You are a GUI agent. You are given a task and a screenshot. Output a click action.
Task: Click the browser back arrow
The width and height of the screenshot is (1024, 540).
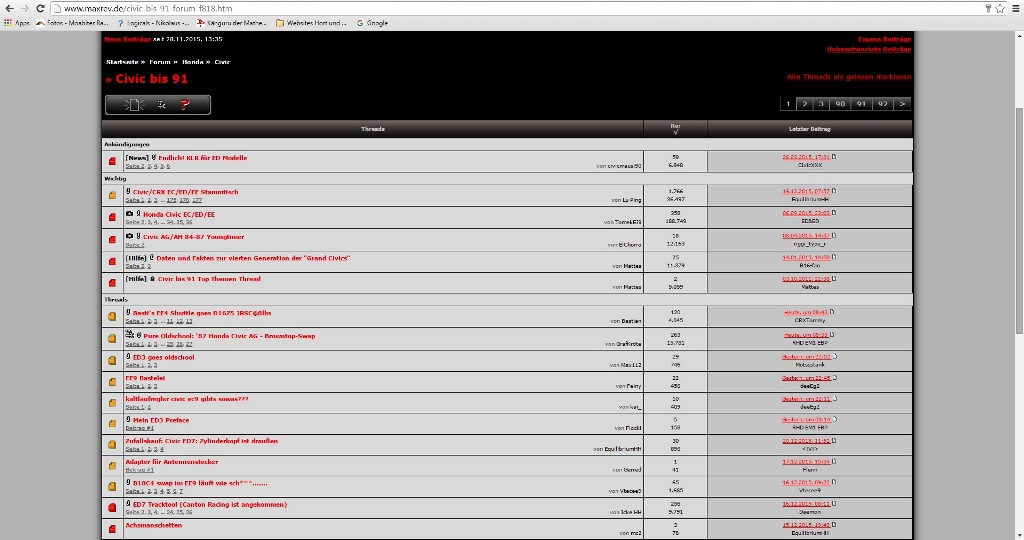pos(8,7)
